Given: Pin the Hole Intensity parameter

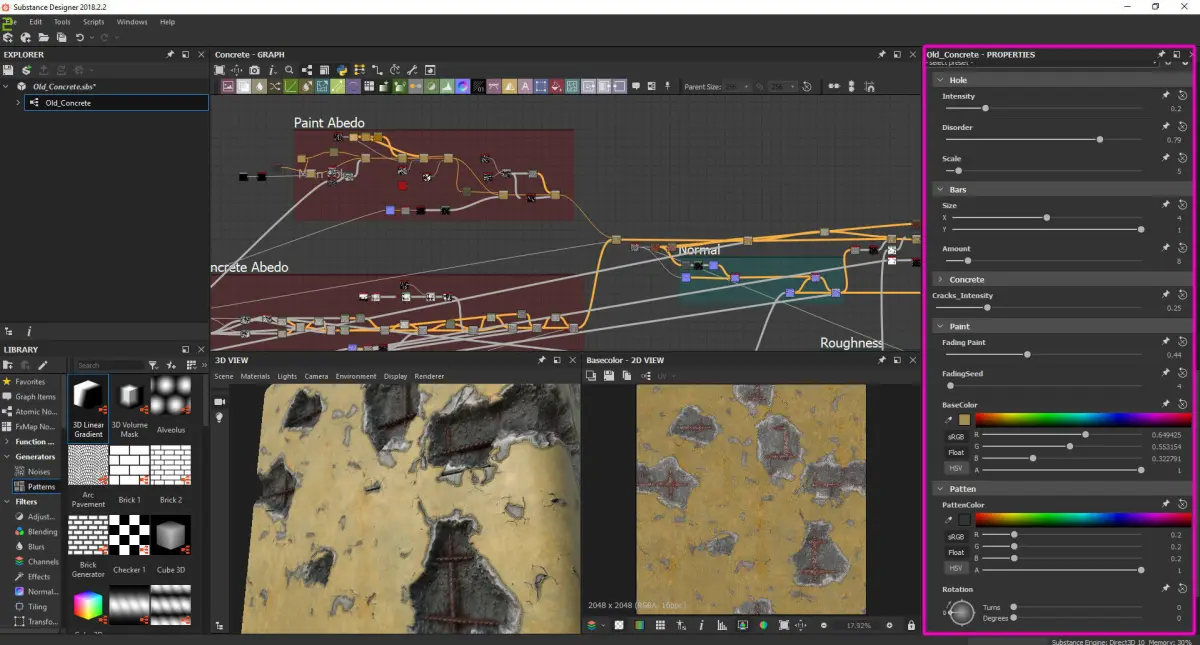Looking at the screenshot, I should (x=1166, y=95).
